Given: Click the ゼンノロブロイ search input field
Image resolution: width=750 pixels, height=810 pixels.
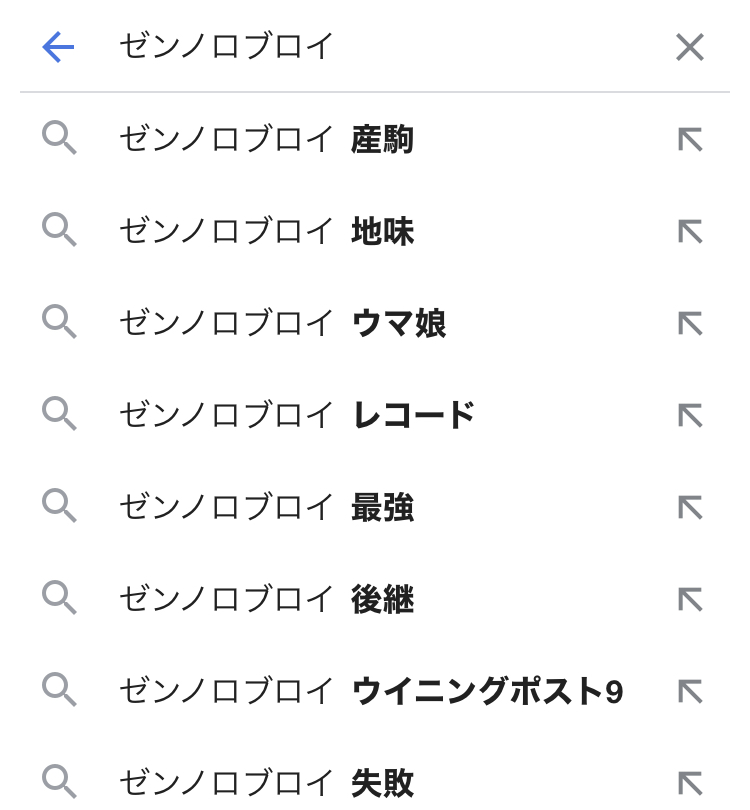Looking at the screenshot, I should 380,47.
